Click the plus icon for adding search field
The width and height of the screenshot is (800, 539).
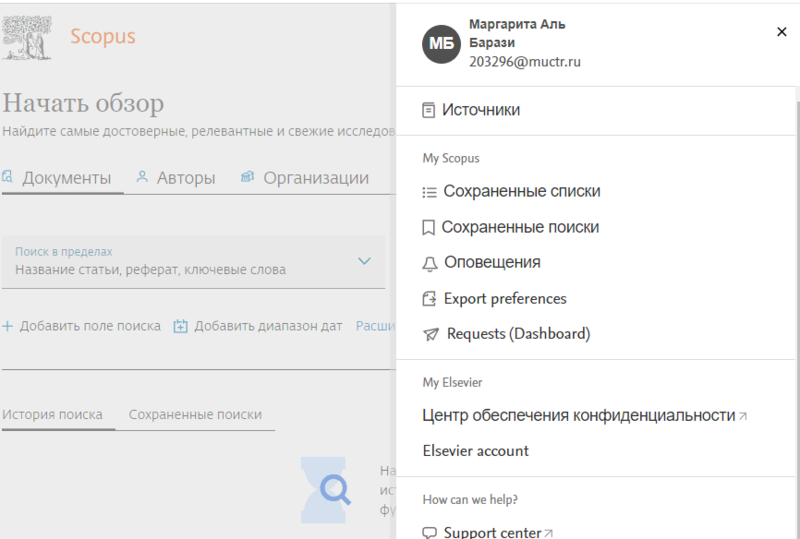point(7,326)
